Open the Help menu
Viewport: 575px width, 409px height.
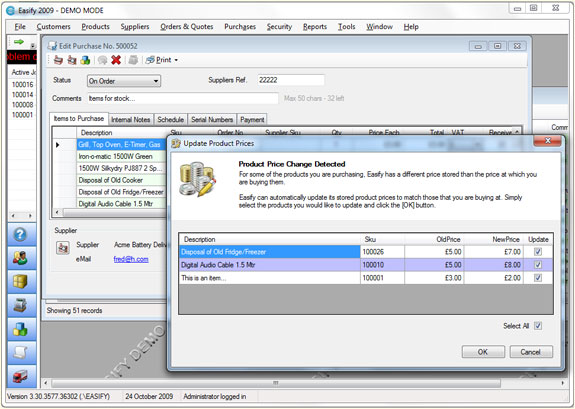[x=411, y=26]
